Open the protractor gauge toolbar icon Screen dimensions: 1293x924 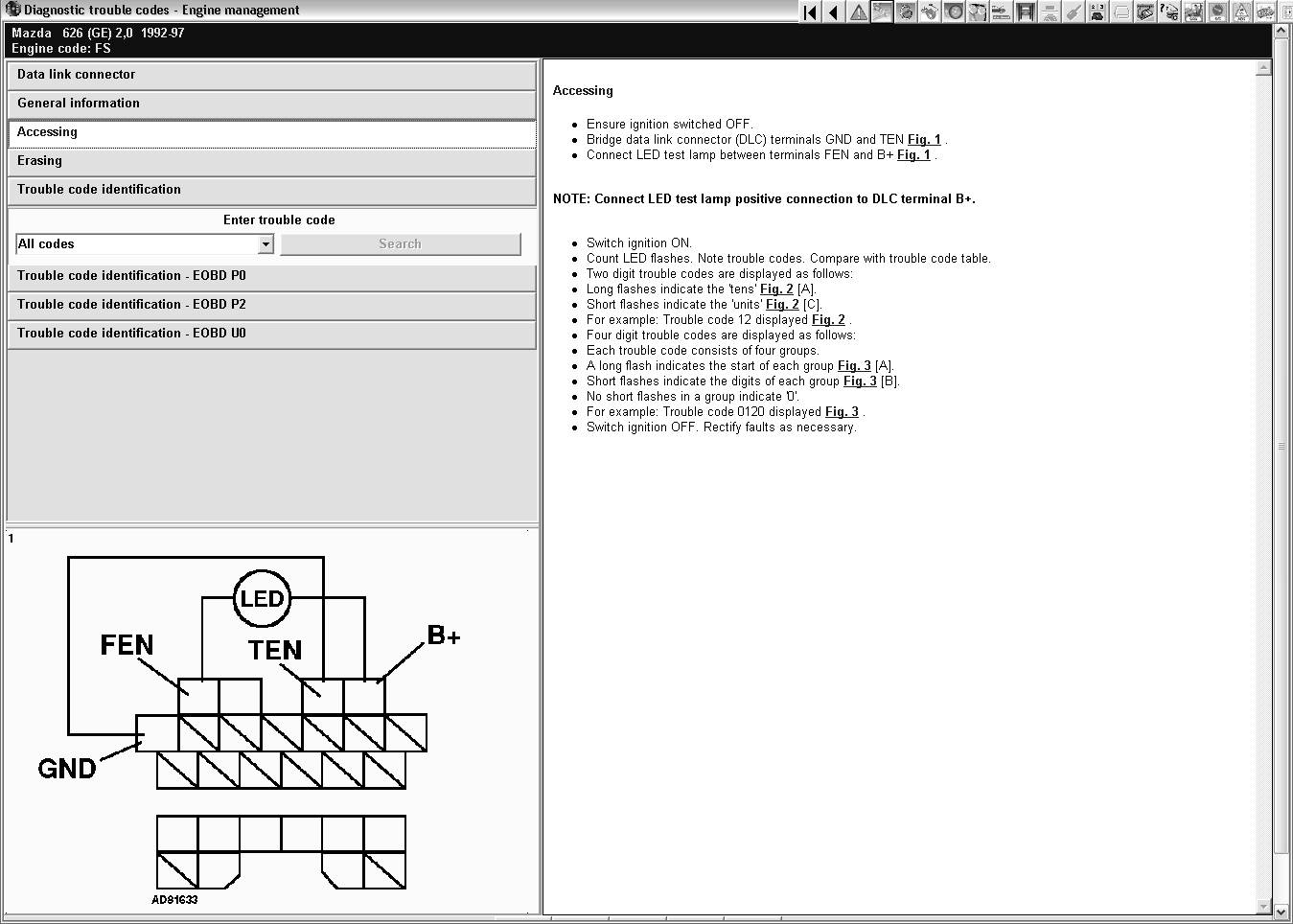1050,12
